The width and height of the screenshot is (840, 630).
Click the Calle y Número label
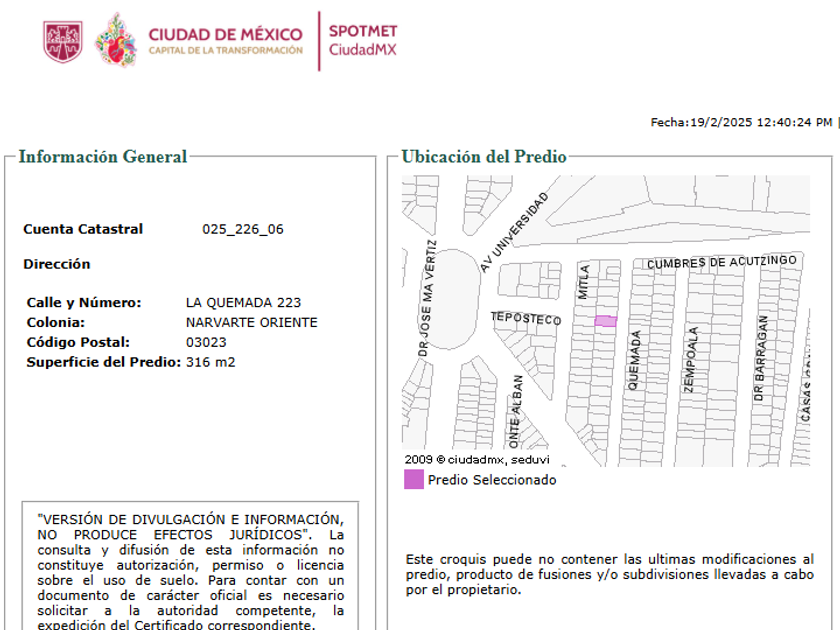pyautogui.click(x=84, y=303)
